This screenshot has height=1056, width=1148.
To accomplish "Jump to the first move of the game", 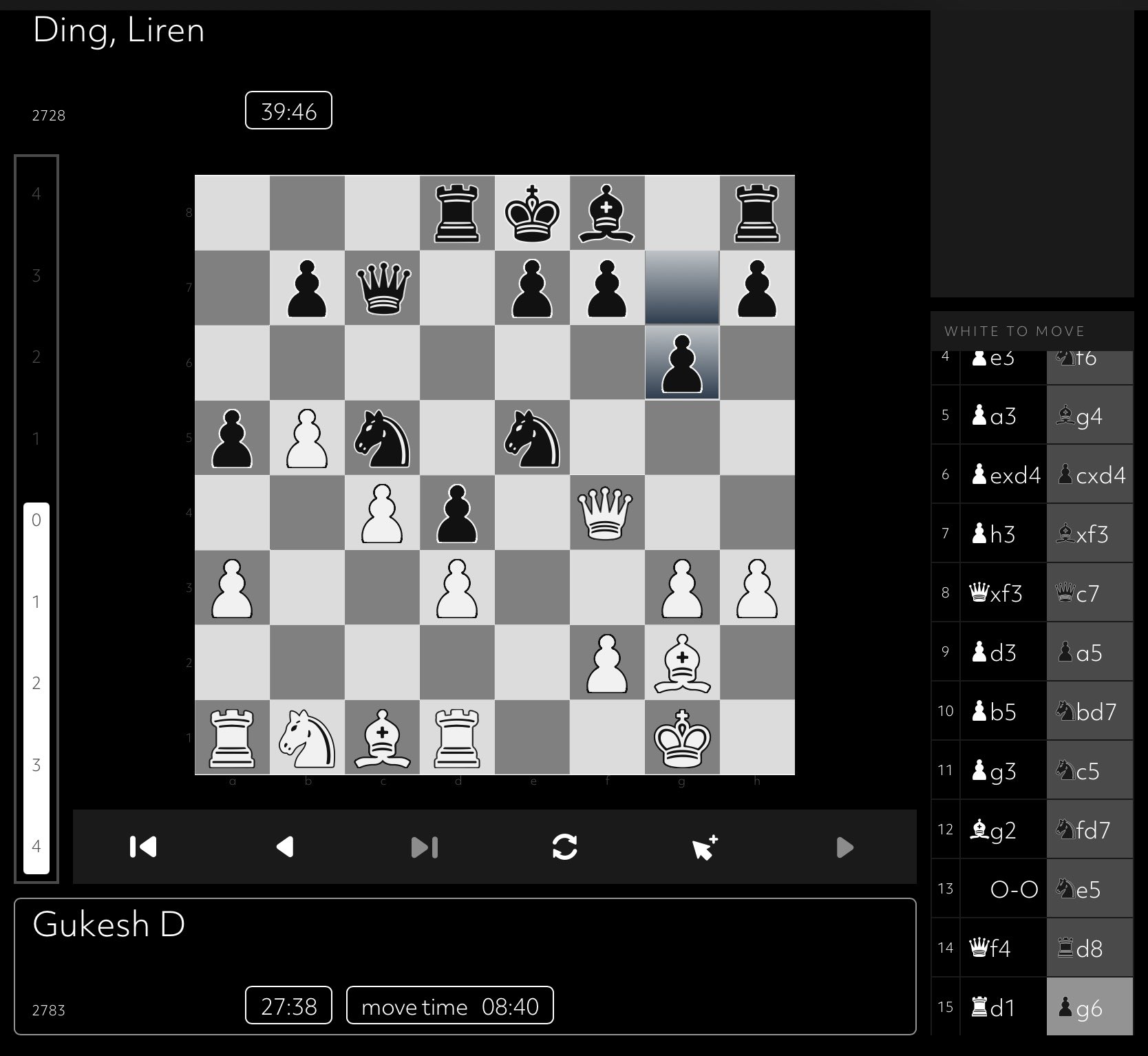I will click(143, 847).
